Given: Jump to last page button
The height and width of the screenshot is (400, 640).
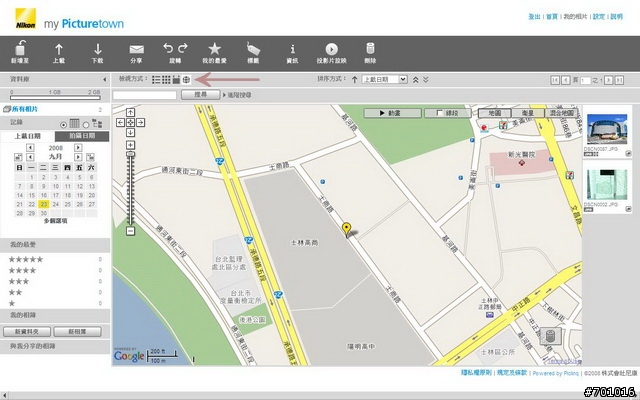Looking at the screenshot, I should 619,80.
